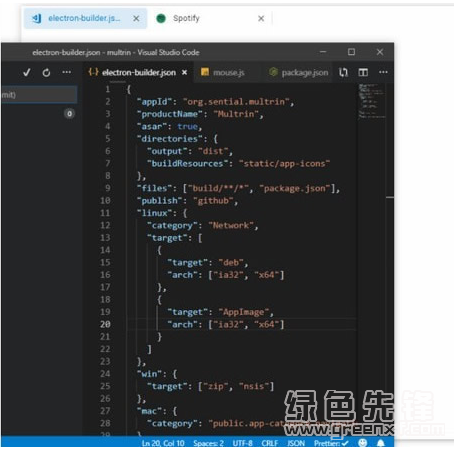Select language mode JSON in status bar

tap(296, 443)
